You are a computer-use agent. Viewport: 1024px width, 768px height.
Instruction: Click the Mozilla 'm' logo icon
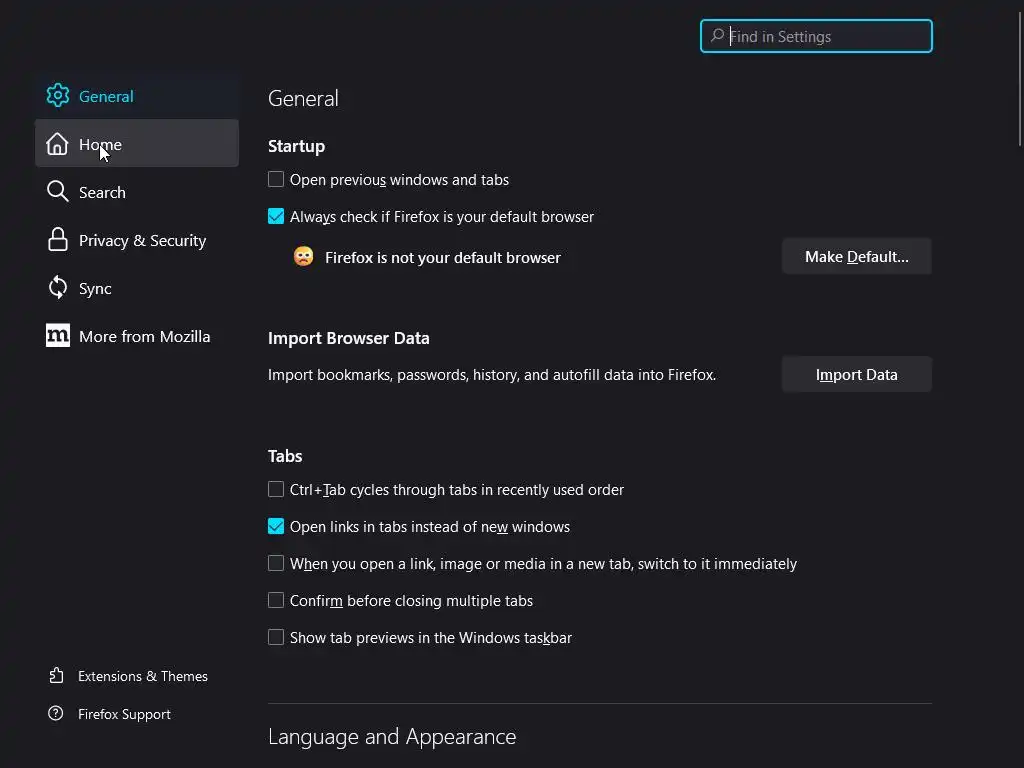pos(58,336)
